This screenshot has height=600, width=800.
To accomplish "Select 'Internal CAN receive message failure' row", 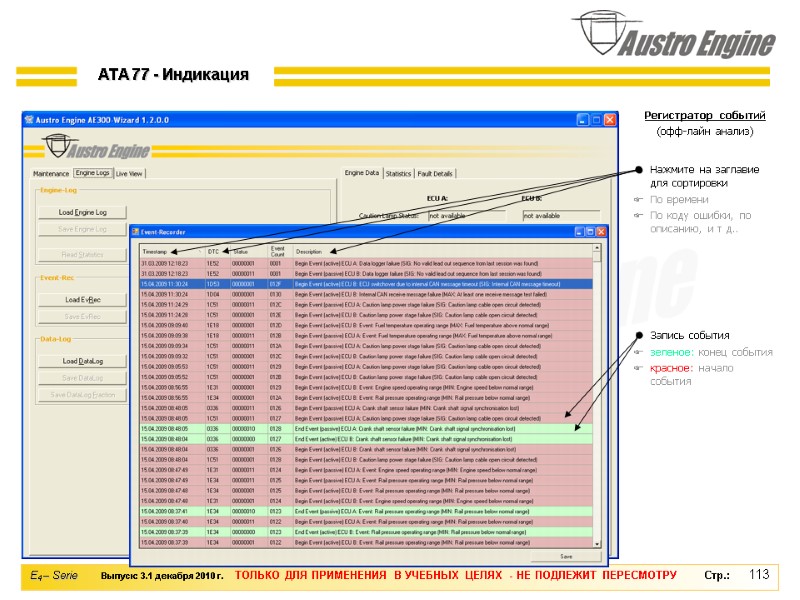I will pos(366,294).
